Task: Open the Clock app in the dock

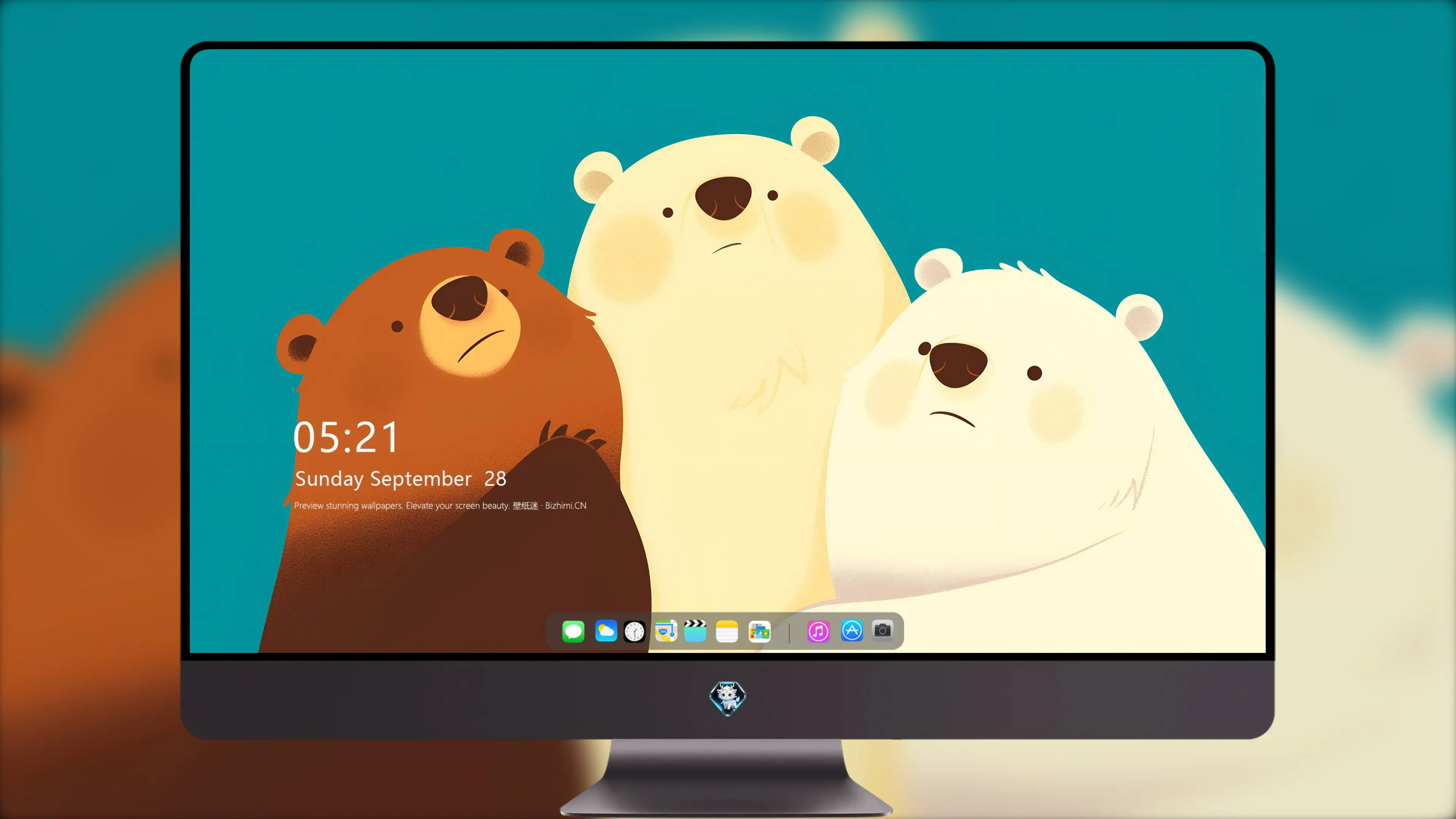Action: pyautogui.click(x=634, y=631)
